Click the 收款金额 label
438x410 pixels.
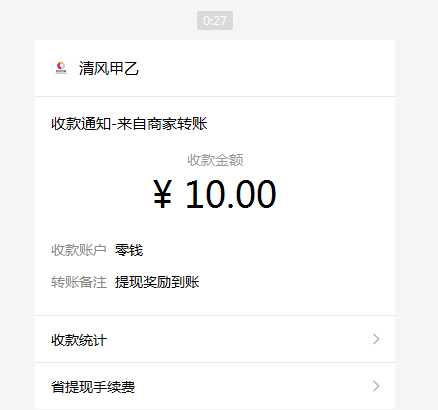point(215,160)
